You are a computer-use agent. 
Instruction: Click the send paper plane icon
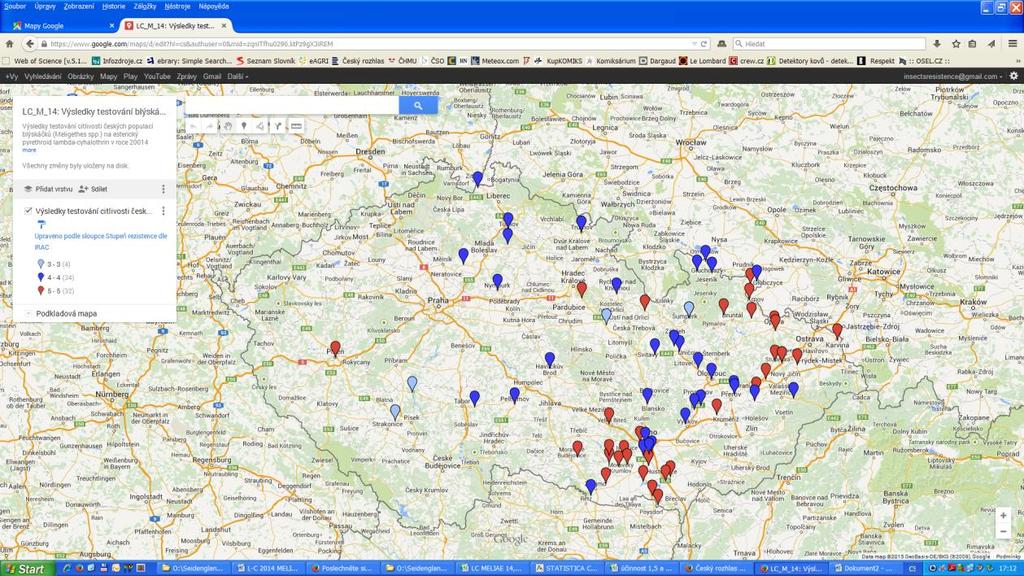coord(991,44)
